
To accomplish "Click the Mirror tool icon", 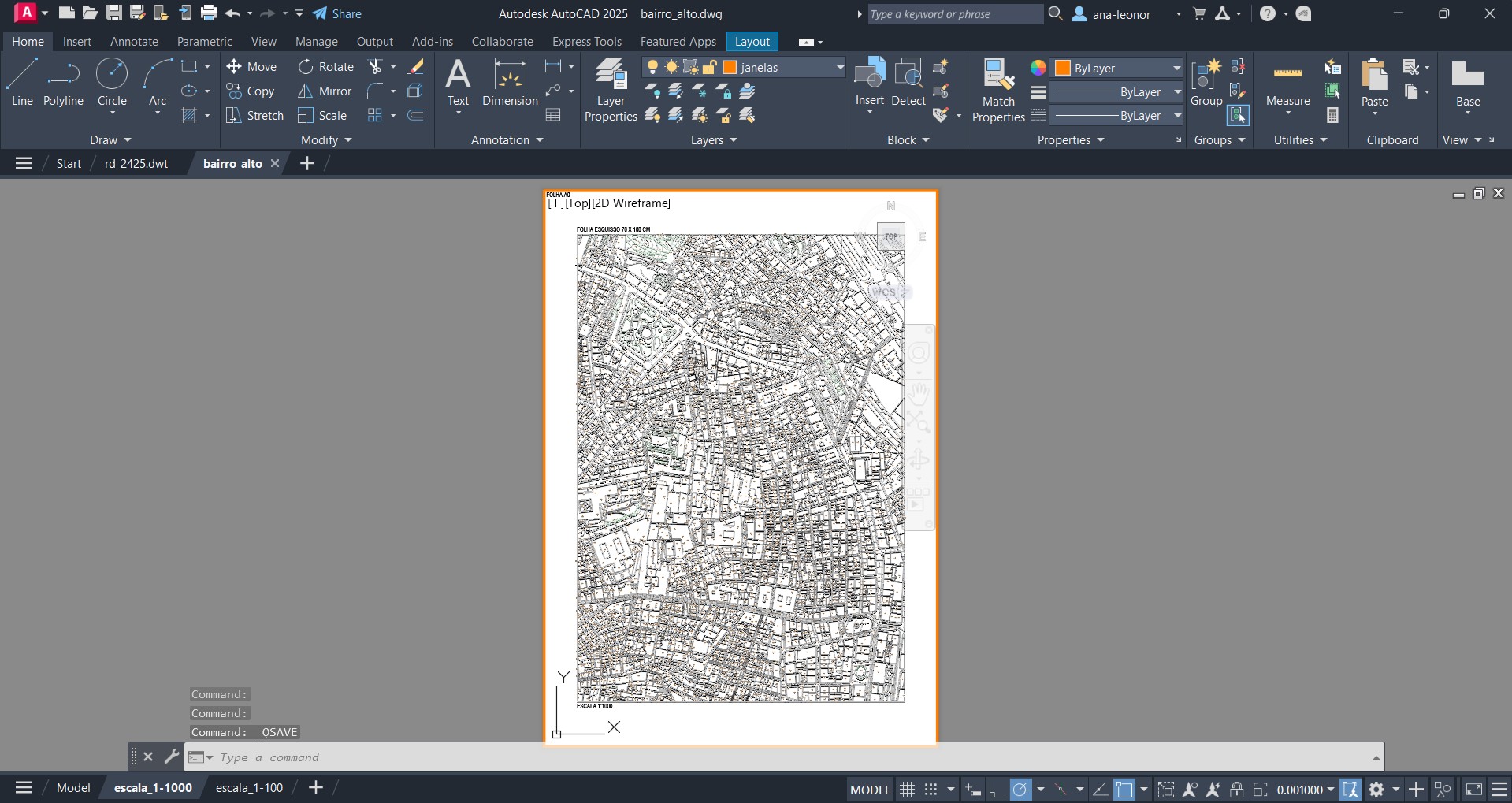I will (306, 91).
